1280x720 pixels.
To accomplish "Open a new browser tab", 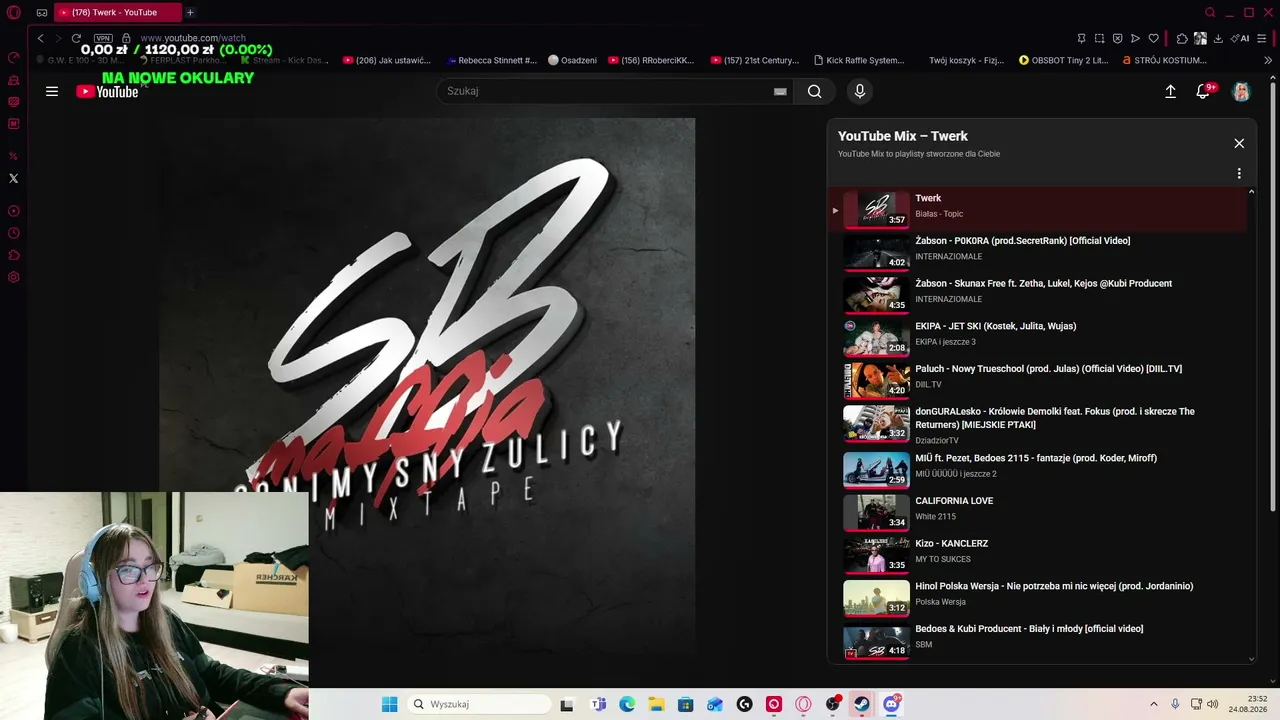I will click(x=190, y=12).
